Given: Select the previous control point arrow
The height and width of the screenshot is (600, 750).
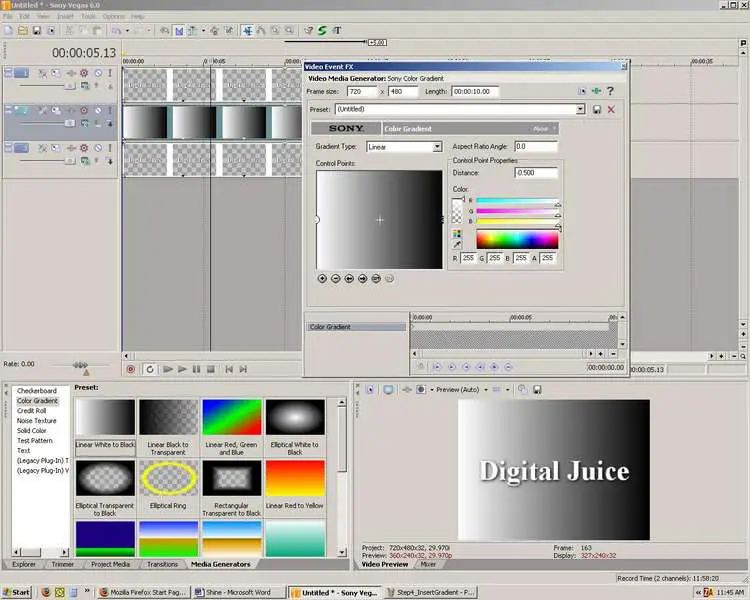Looking at the screenshot, I should 349,278.
